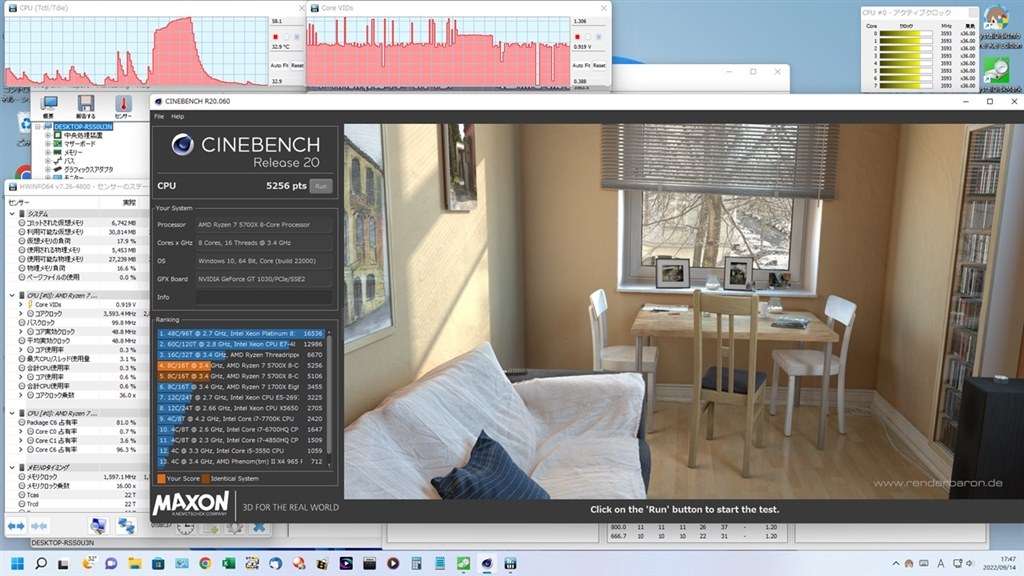This screenshot has width=1024, height=576.
Task: Open Thunderbird from taskbar
Action: [x=275, y=563]
